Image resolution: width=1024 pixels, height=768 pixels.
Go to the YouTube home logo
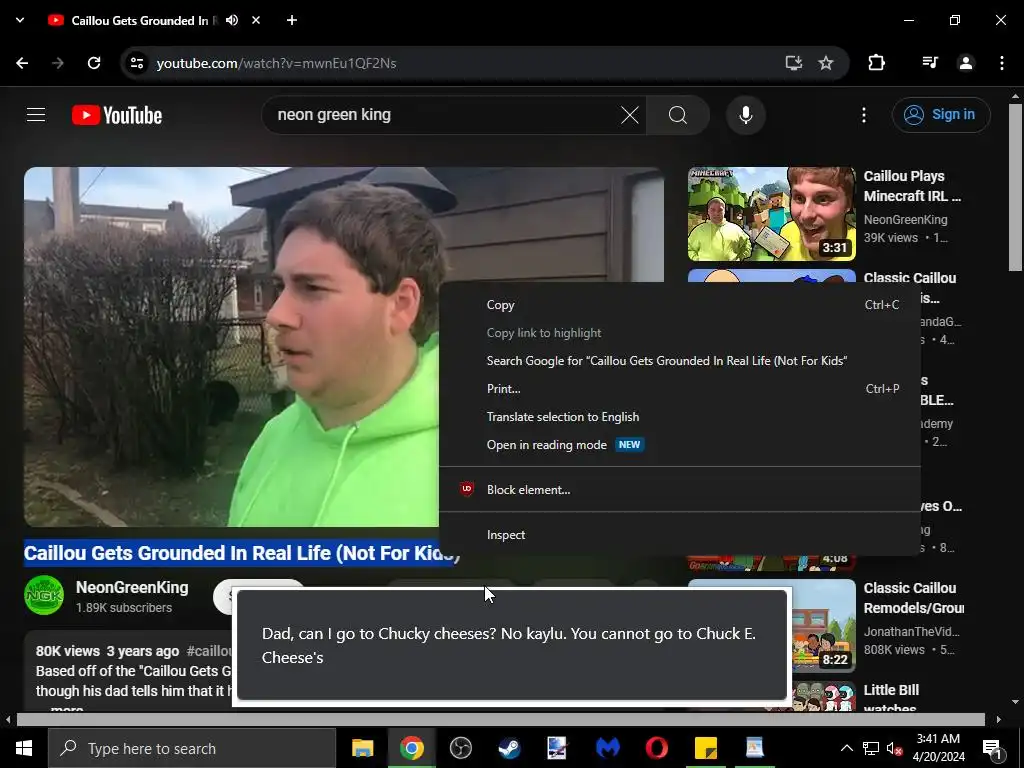(x=117, y=115)
